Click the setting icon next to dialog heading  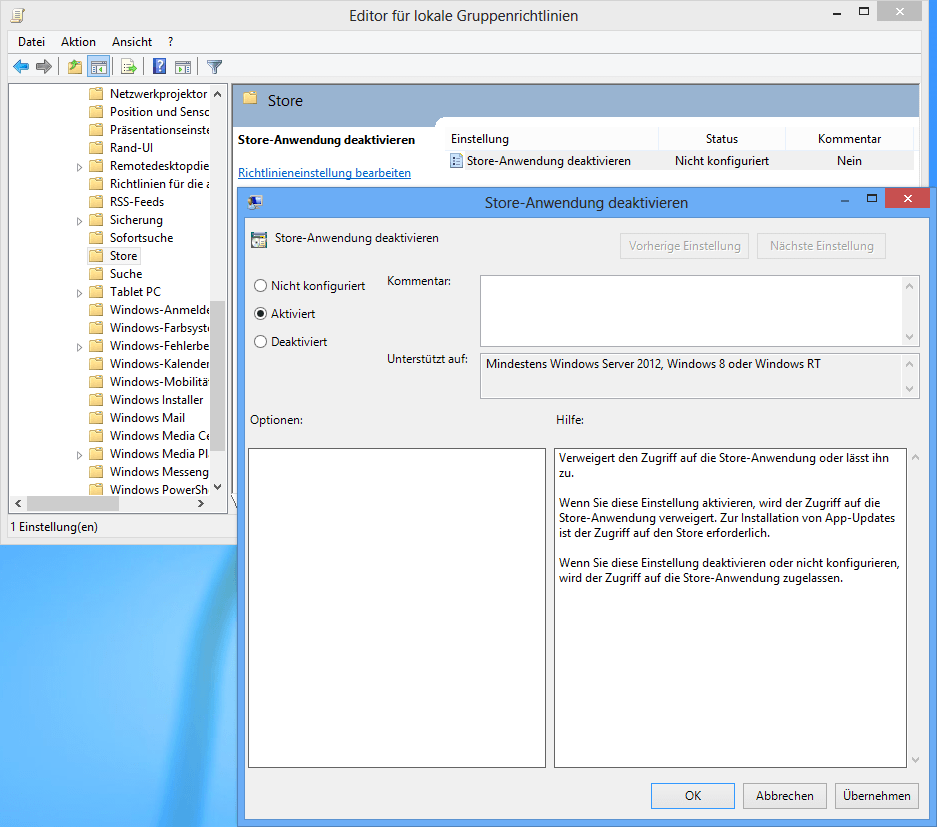pyautogui.click(x=259, y=240)
